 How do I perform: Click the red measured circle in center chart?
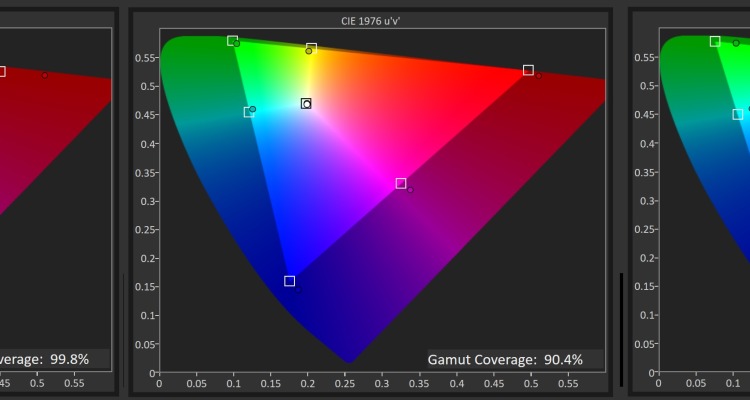coord(538,74)
